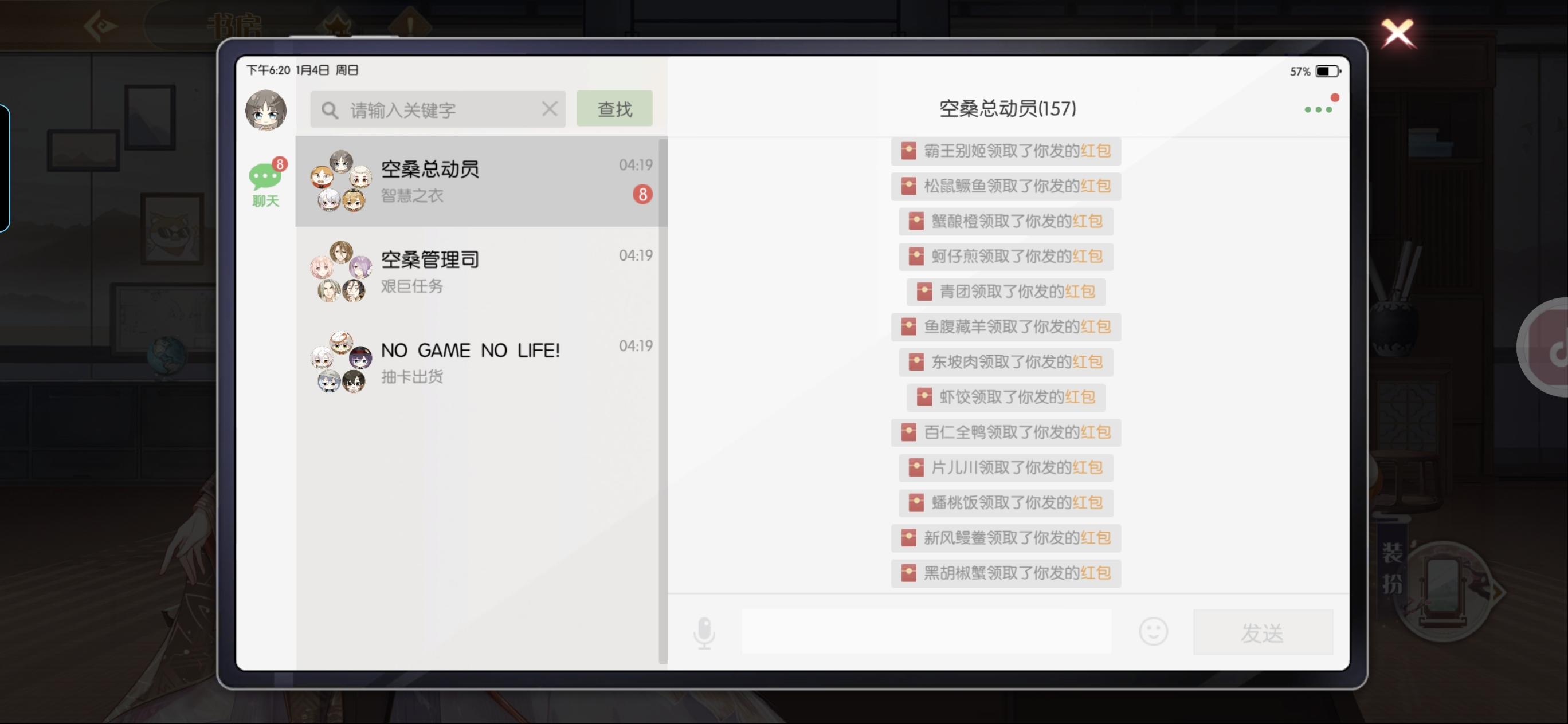
Task: Close the tablet overlay with white X
Action: pyautogui.click(x=1397, y=33)
